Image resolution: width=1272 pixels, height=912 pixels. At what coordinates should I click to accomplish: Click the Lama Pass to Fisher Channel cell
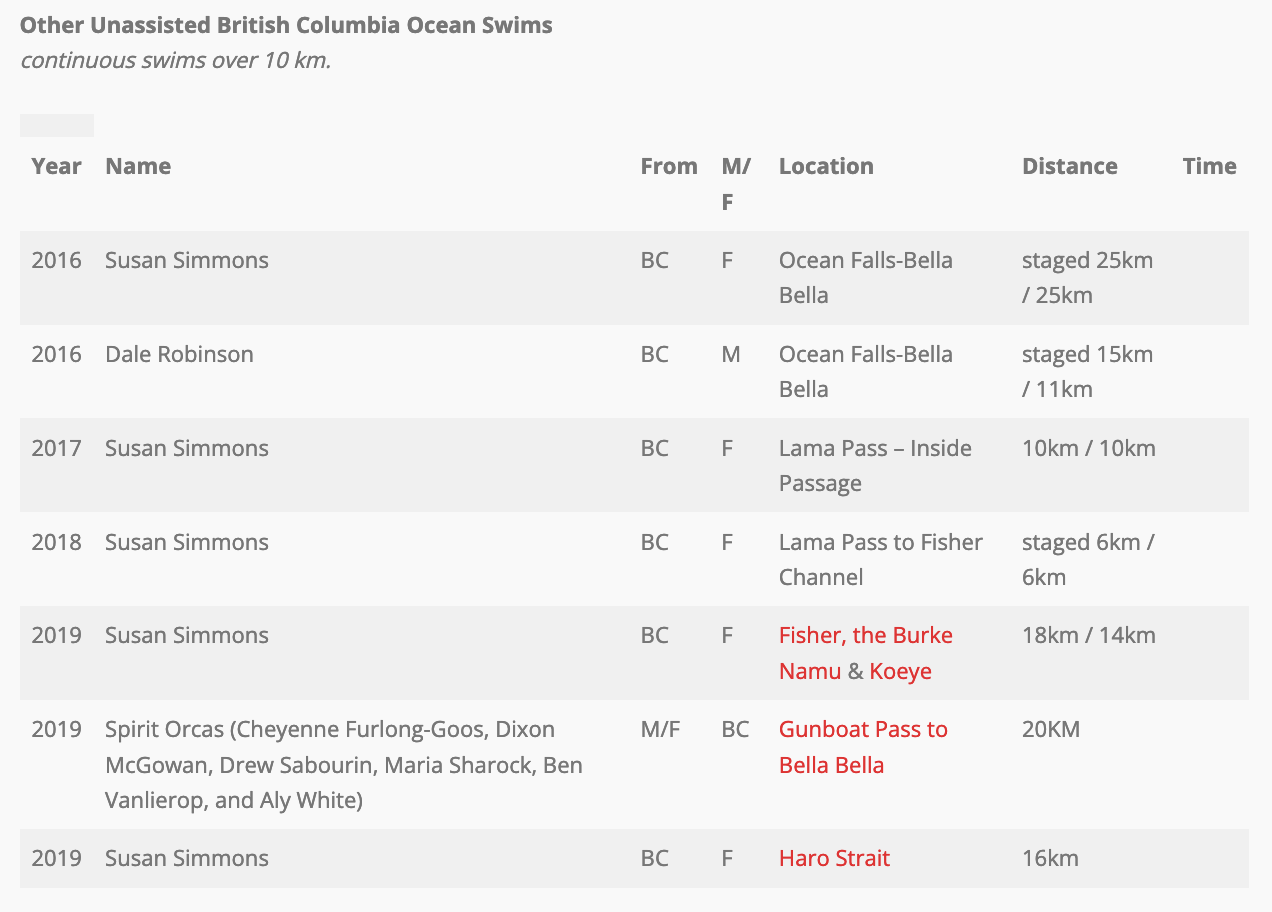[x=881, y=559]
